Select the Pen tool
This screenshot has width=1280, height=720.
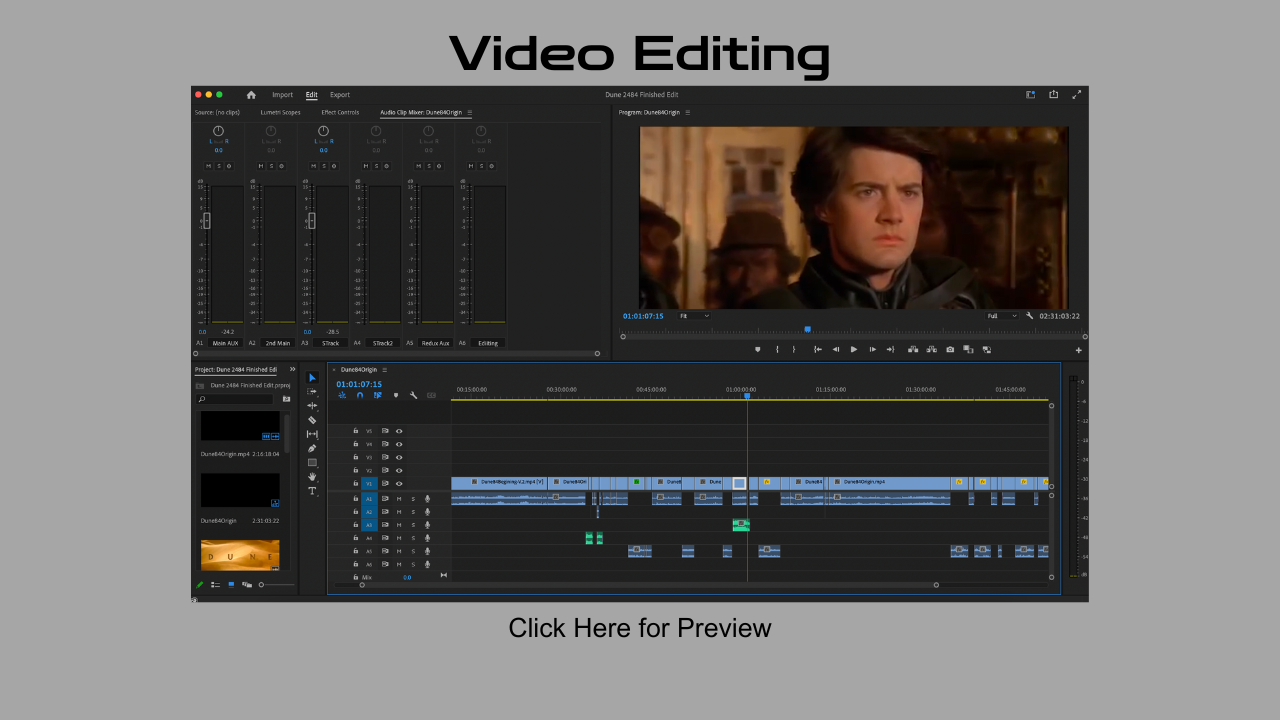(x=312, y=448)
